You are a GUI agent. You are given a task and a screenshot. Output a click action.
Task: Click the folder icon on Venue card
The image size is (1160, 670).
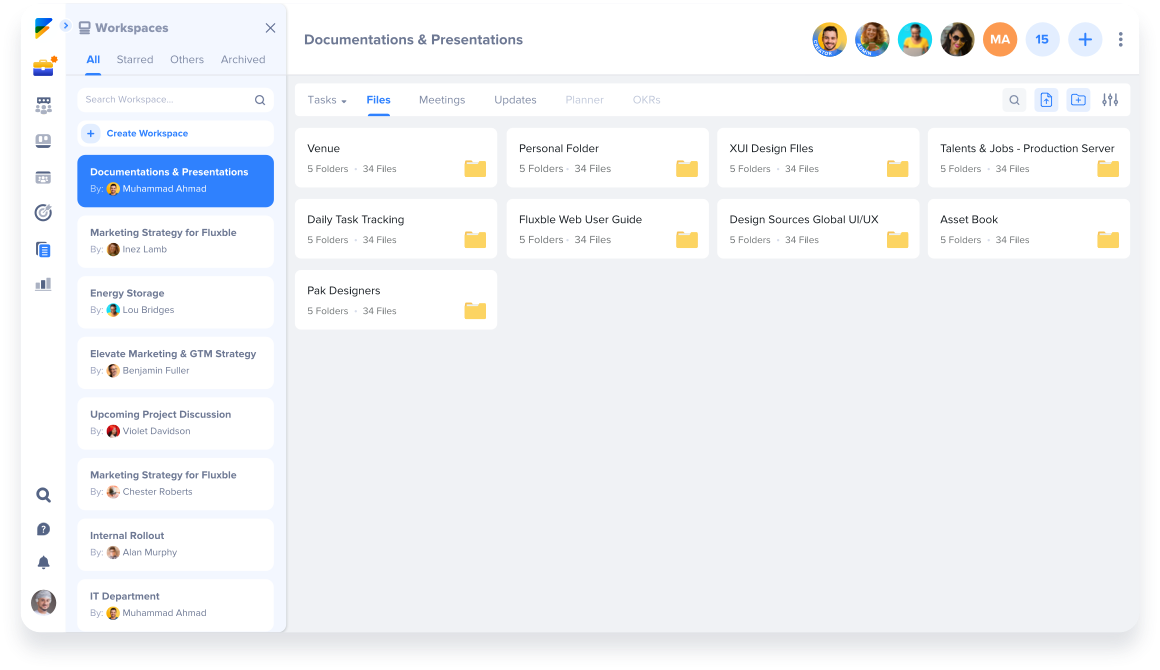point(475,169)
